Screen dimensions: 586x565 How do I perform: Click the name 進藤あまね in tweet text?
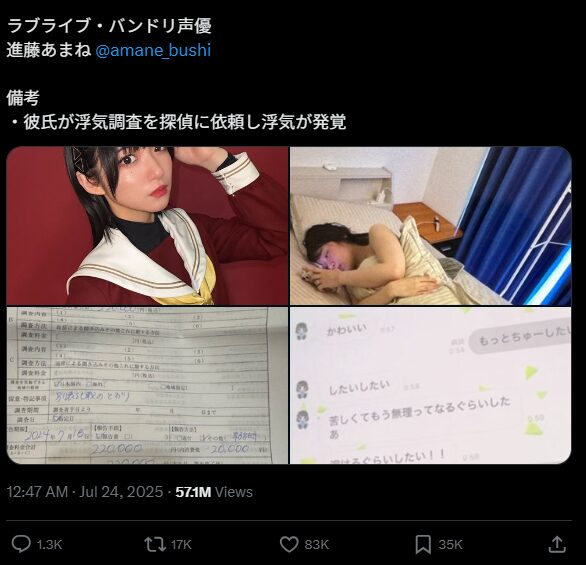point(49,50)
